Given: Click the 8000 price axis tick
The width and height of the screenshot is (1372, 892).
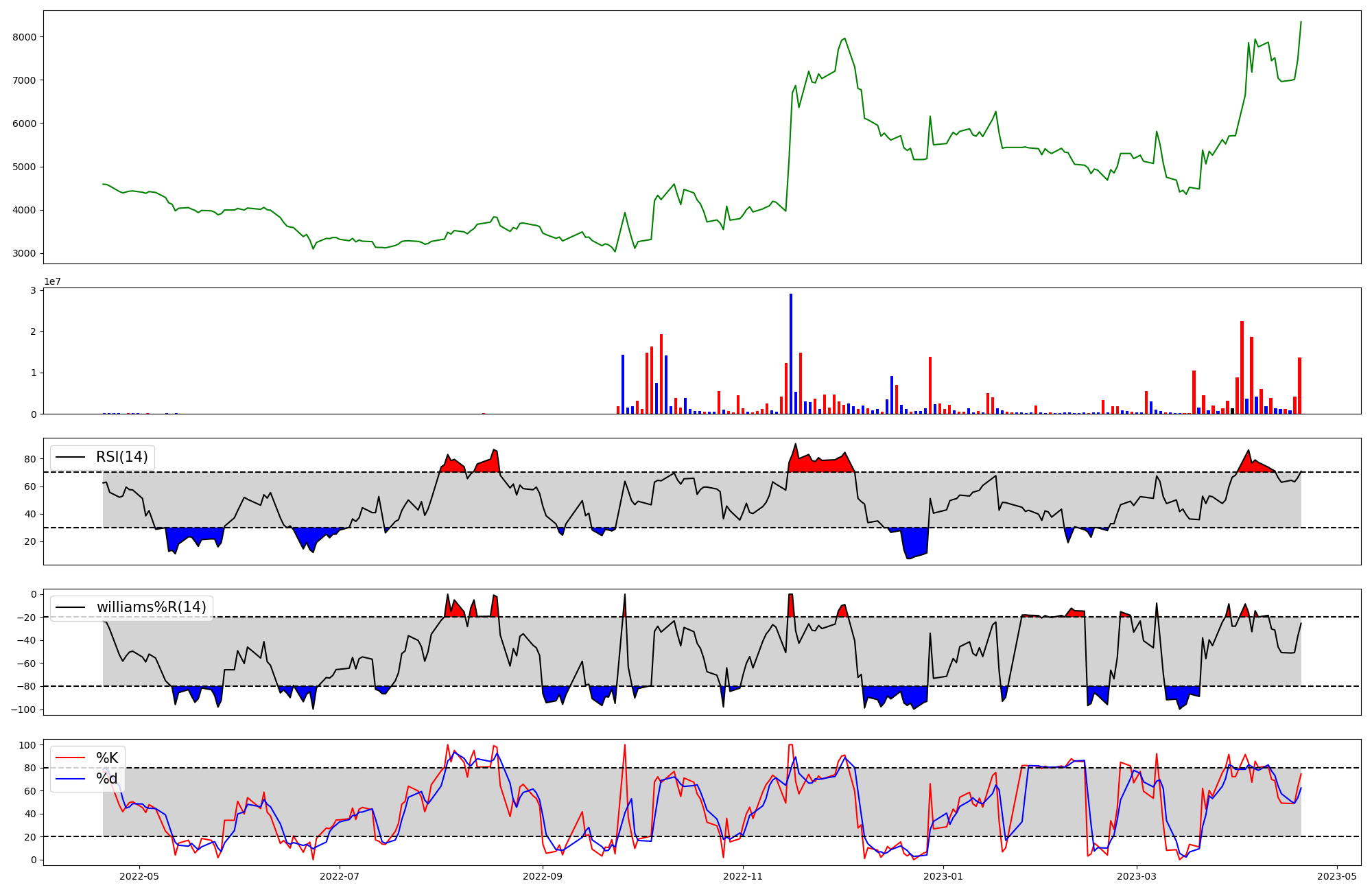Looking at the screenshot, I should pos(25,37).
